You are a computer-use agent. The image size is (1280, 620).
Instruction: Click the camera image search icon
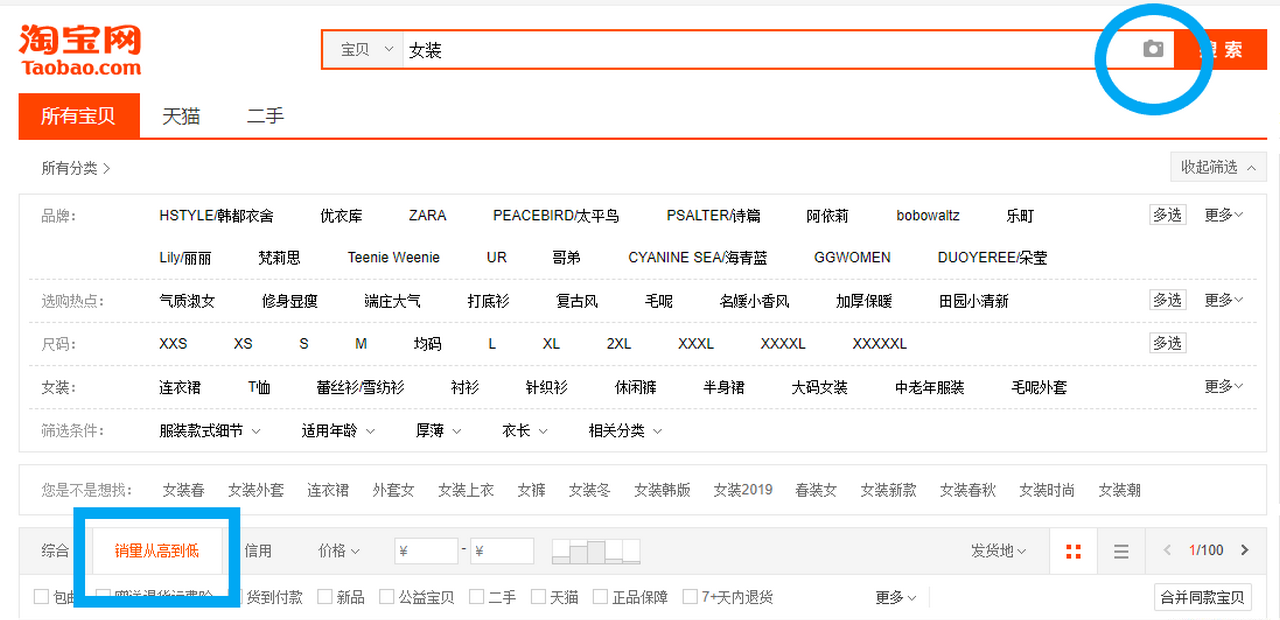point(1153,49)
